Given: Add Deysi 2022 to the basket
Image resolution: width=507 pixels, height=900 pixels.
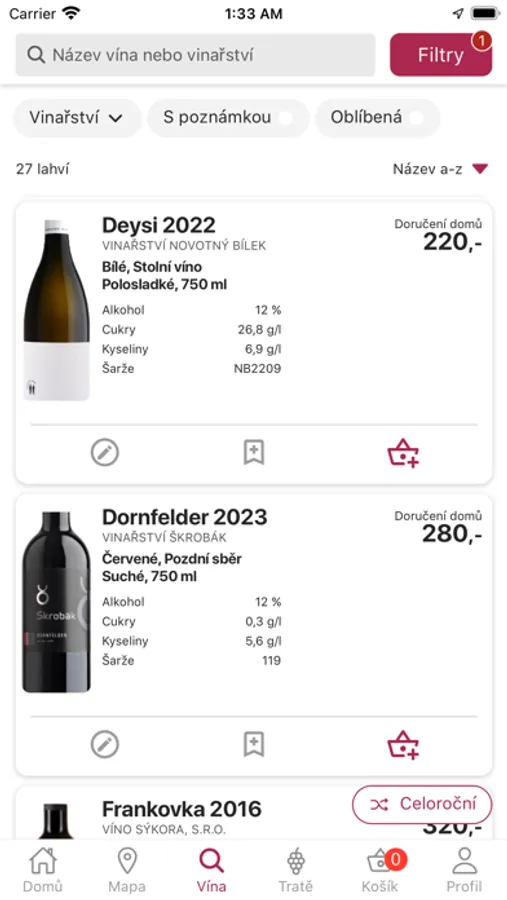Looking at the screenshot, I should click(403, 453).
